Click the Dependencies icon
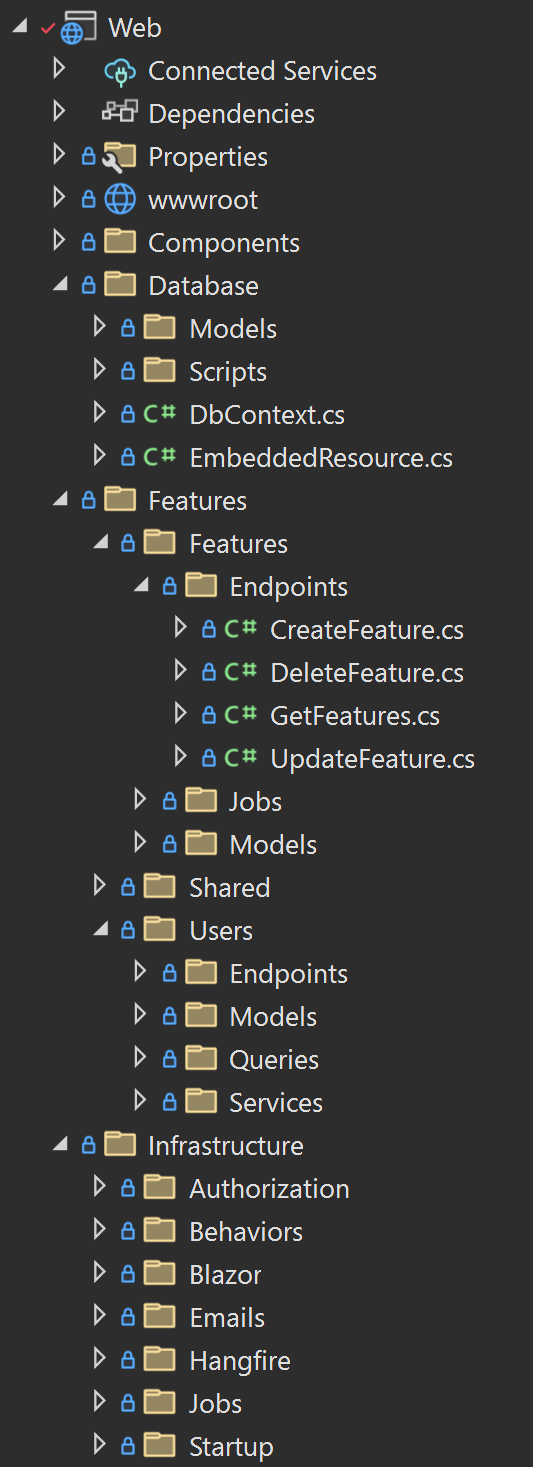 [119, 113]
